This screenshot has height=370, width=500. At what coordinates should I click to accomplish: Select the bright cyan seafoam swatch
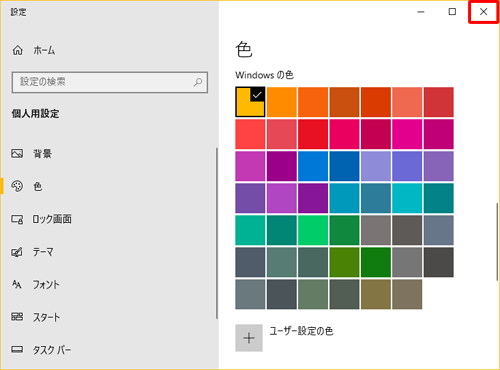tap(407, 198)
